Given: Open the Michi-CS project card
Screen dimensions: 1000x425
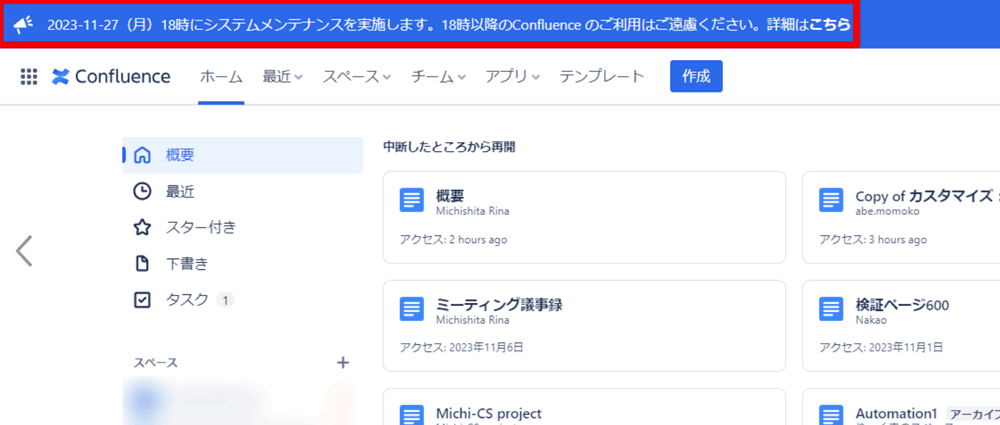Looking at the screenshot, I should (584, 407).
